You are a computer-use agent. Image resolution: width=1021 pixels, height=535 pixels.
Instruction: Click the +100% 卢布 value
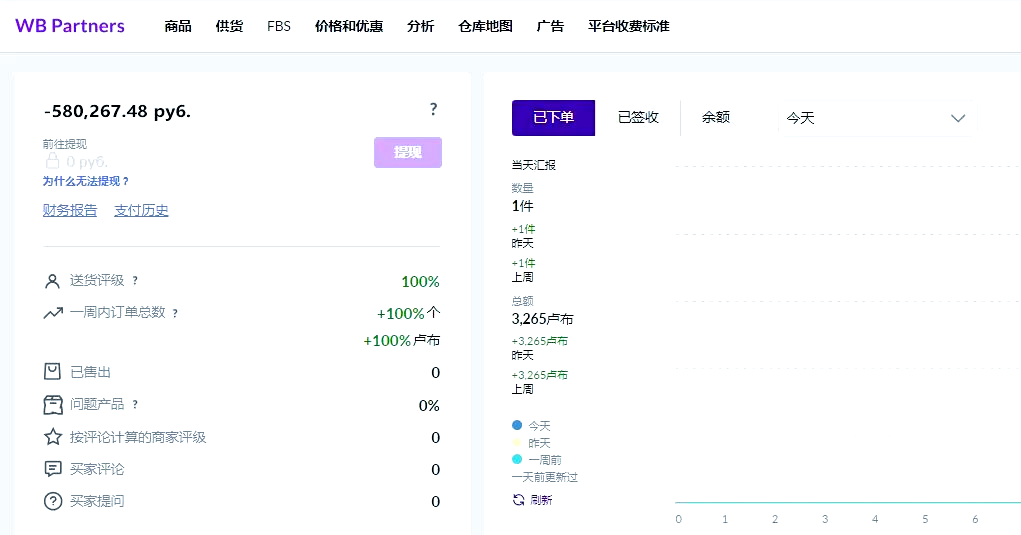point(401,340)
